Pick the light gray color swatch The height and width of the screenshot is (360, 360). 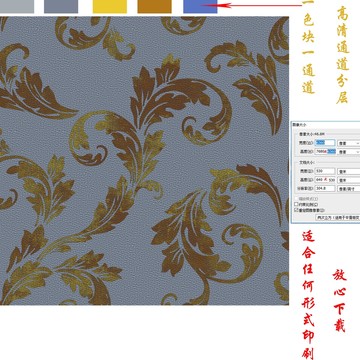(17, 6)
